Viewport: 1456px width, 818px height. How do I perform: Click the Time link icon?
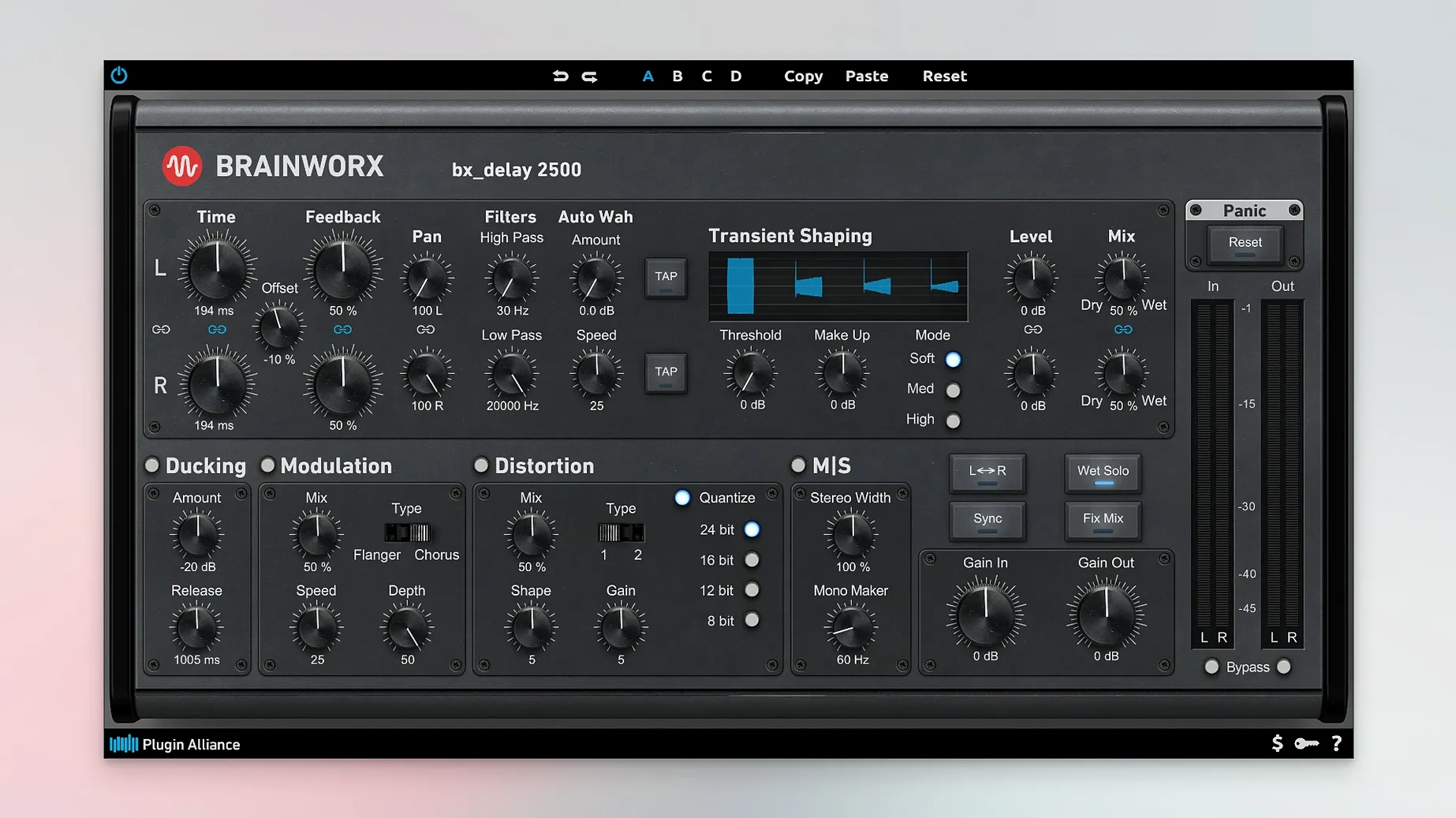pyautogui.click(x=217, y=330)
